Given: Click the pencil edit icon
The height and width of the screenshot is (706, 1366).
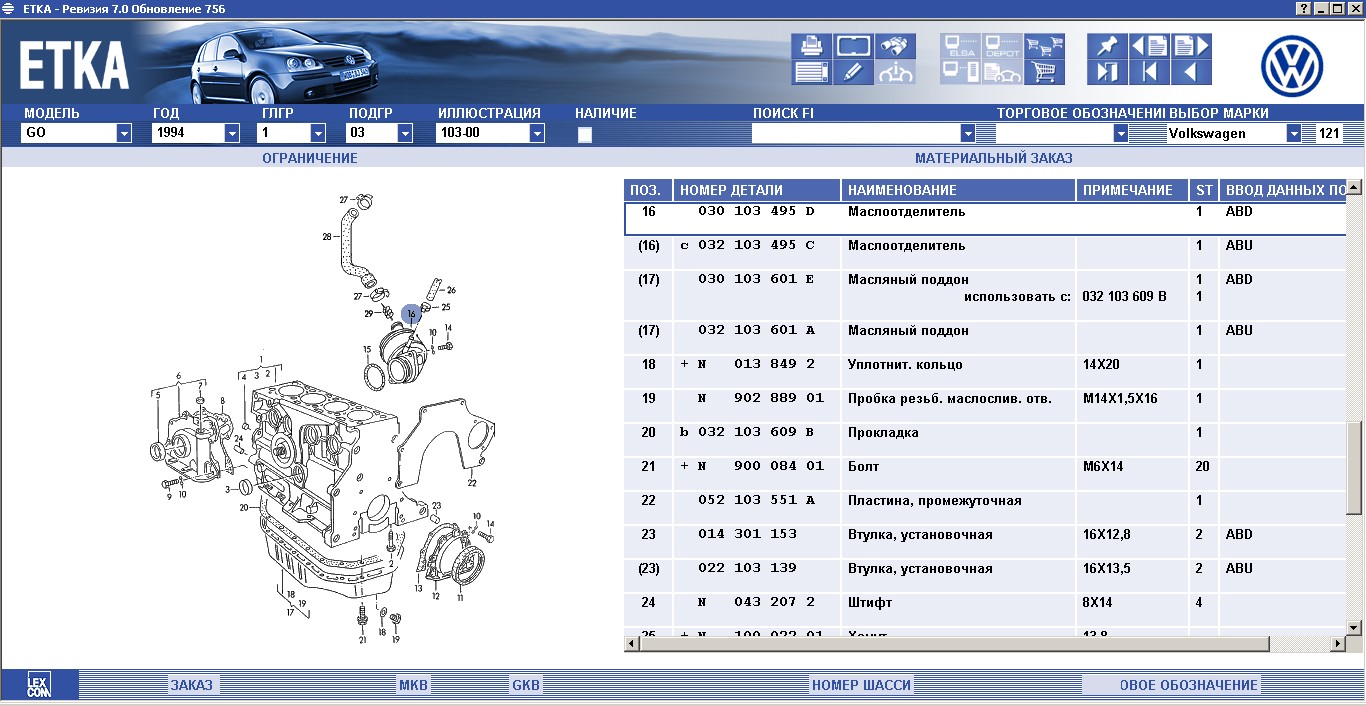Looking at the screenshot, I should tap(853, 72).
